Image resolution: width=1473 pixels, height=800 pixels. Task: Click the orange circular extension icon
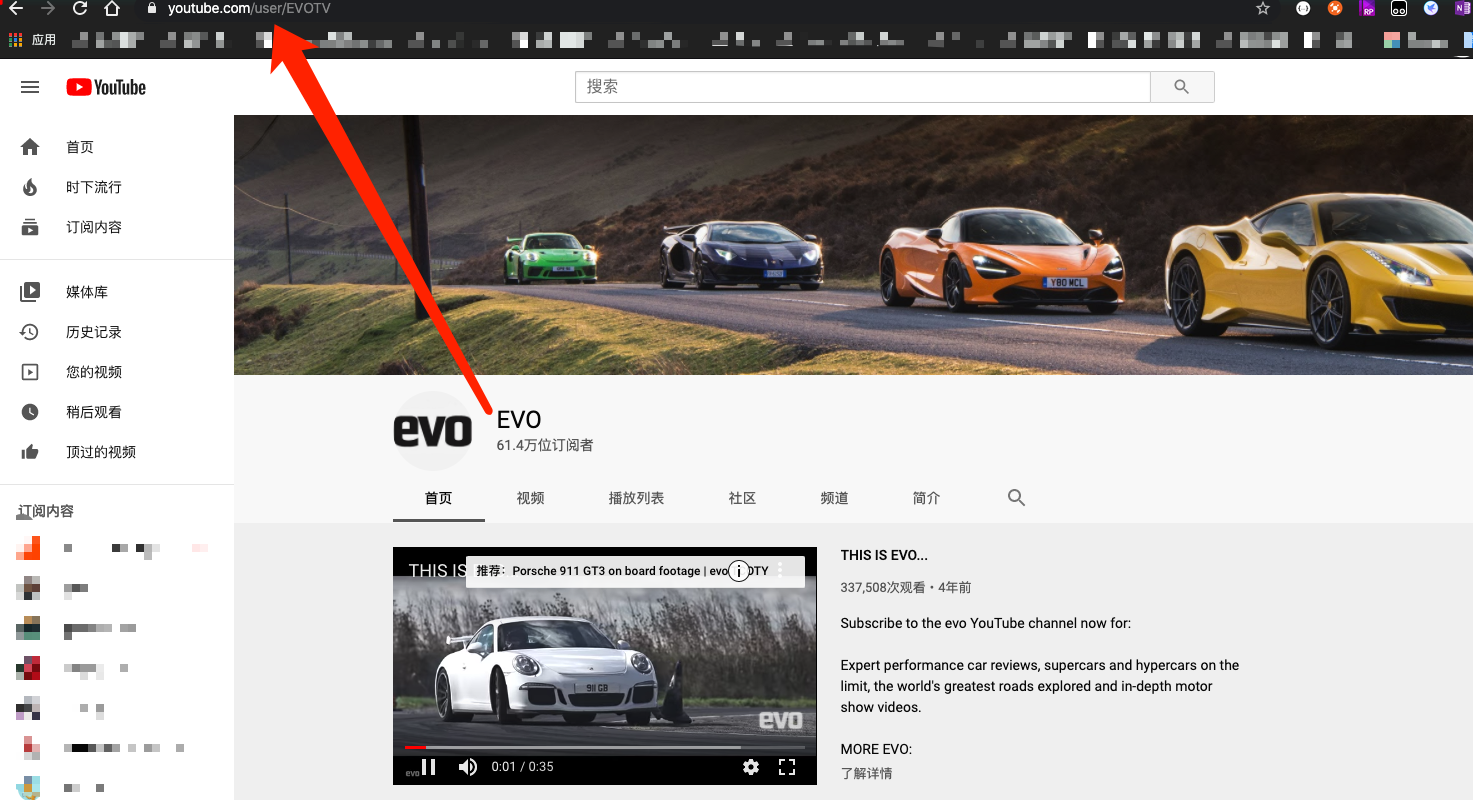(x=1335, y=9)
